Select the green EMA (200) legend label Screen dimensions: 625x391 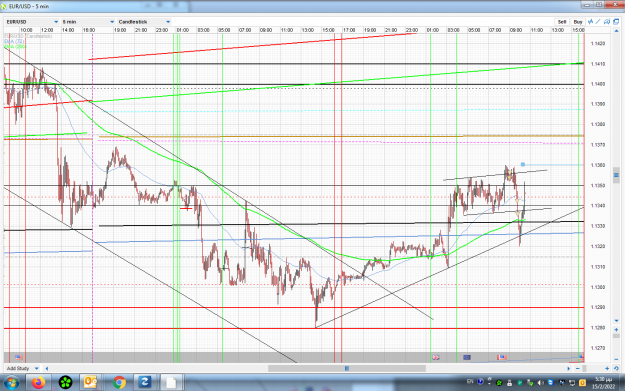click(16, 47)
